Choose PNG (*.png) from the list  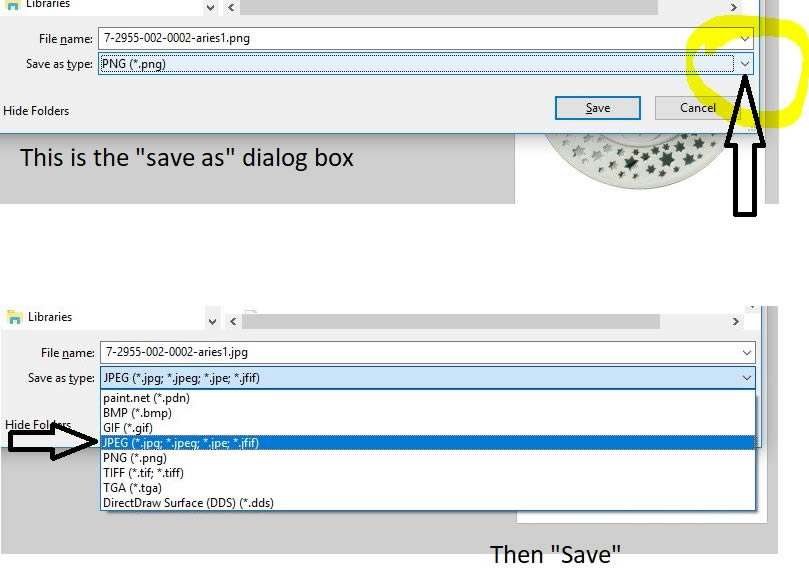(x=428, y=458)
